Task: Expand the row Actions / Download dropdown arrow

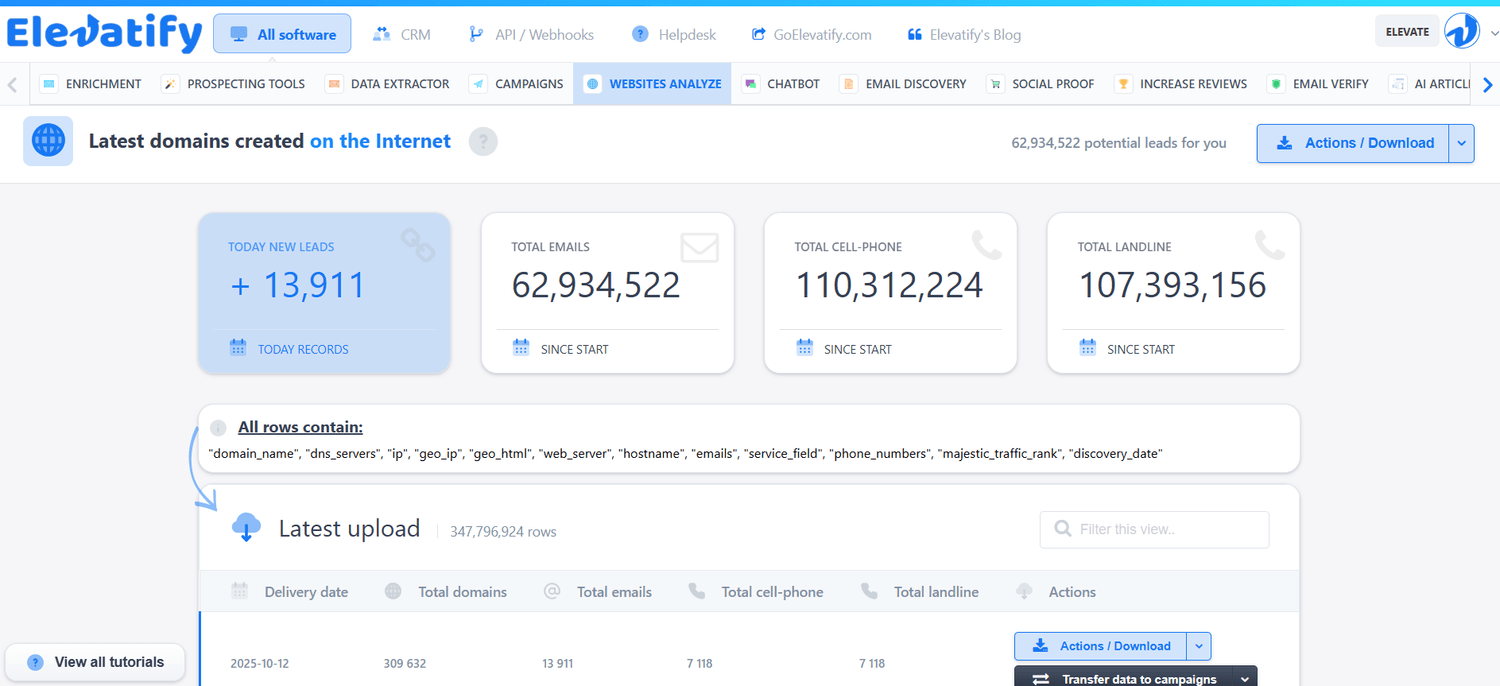Action: tap(1198, 646)
